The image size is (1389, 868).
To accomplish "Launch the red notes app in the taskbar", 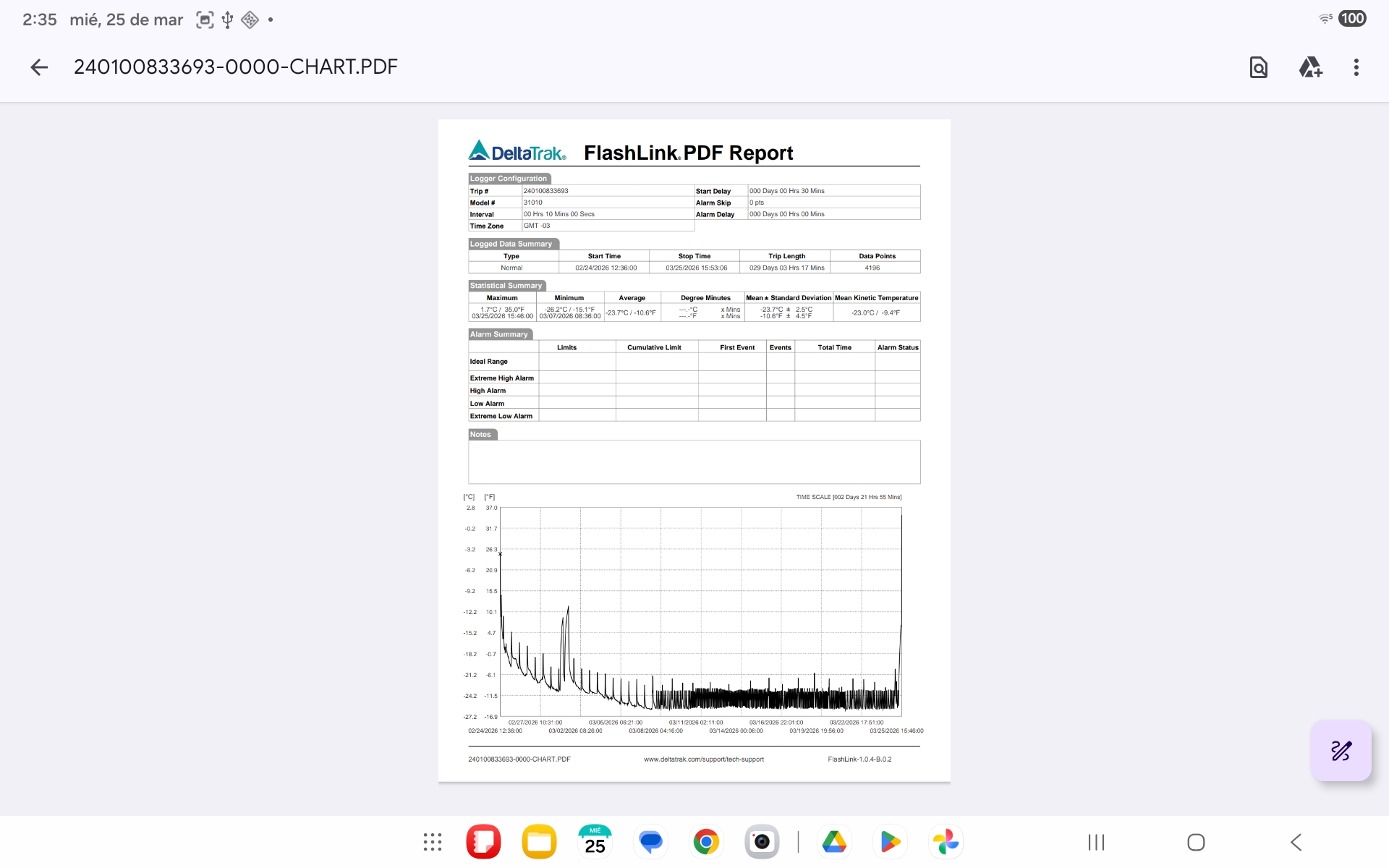I will [483, 842].
